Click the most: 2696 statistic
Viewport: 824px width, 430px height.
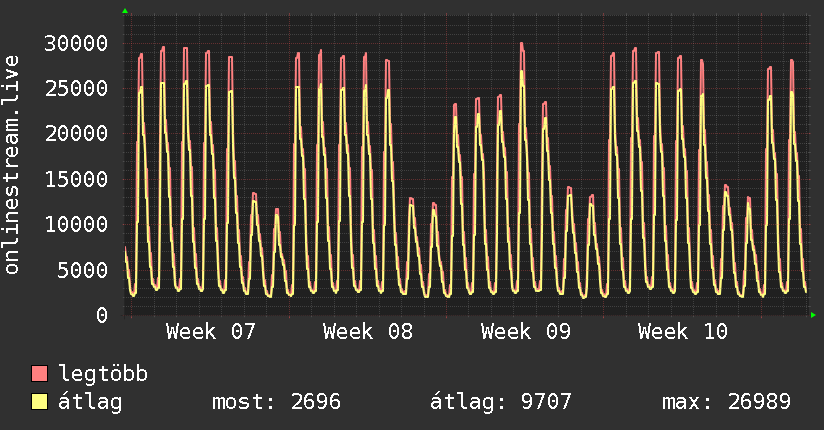[276, 402]
